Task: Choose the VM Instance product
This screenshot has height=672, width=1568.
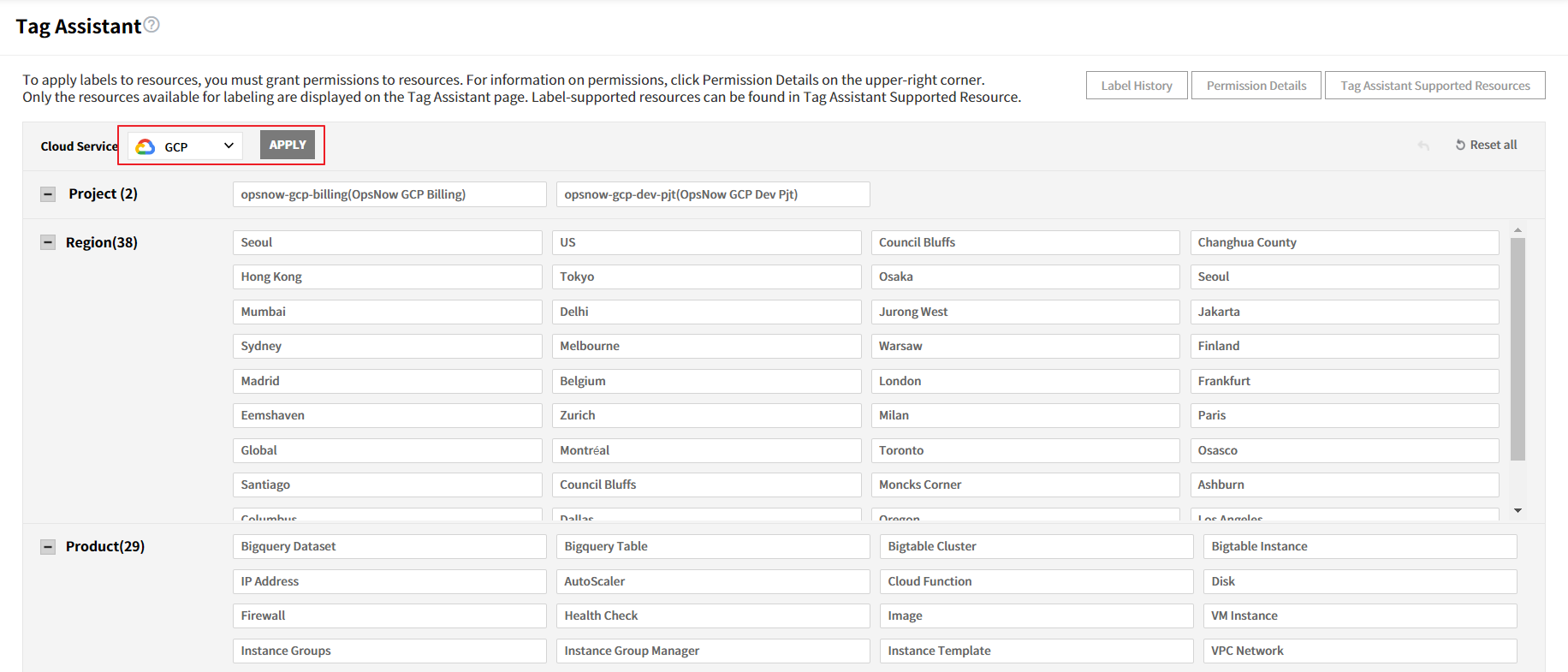Action: tap(1359, 616)
